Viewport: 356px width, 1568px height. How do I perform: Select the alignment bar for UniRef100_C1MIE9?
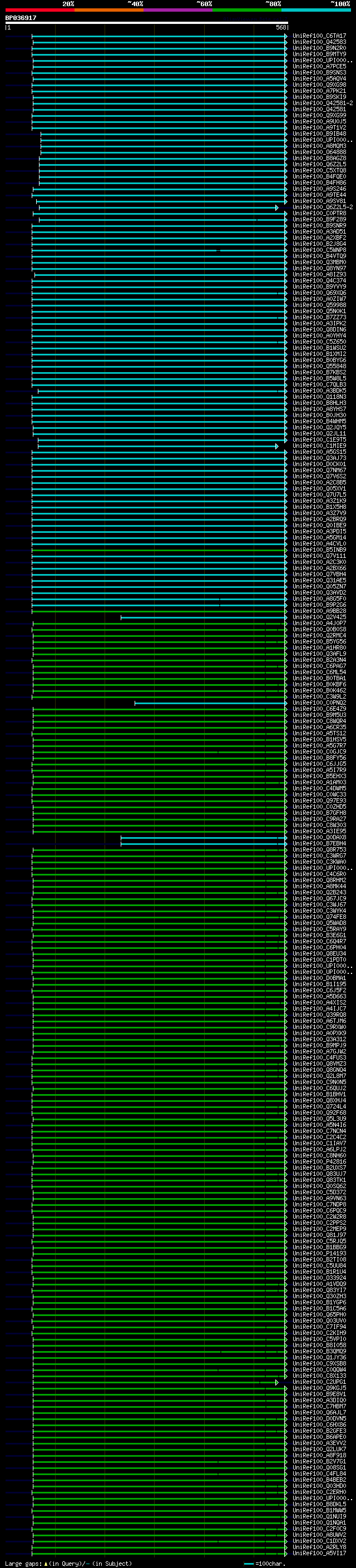(158, 446)
